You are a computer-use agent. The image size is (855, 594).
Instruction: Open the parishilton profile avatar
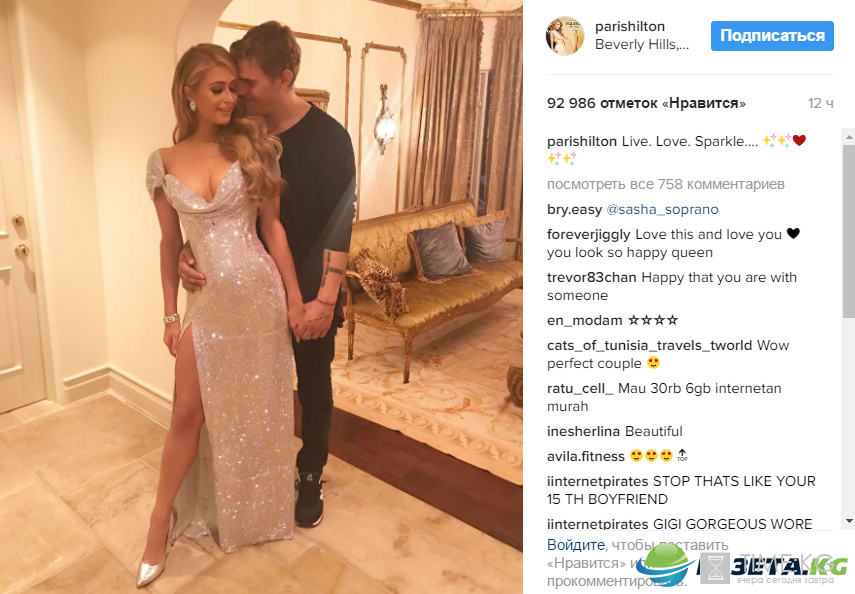tap(565, 35)
